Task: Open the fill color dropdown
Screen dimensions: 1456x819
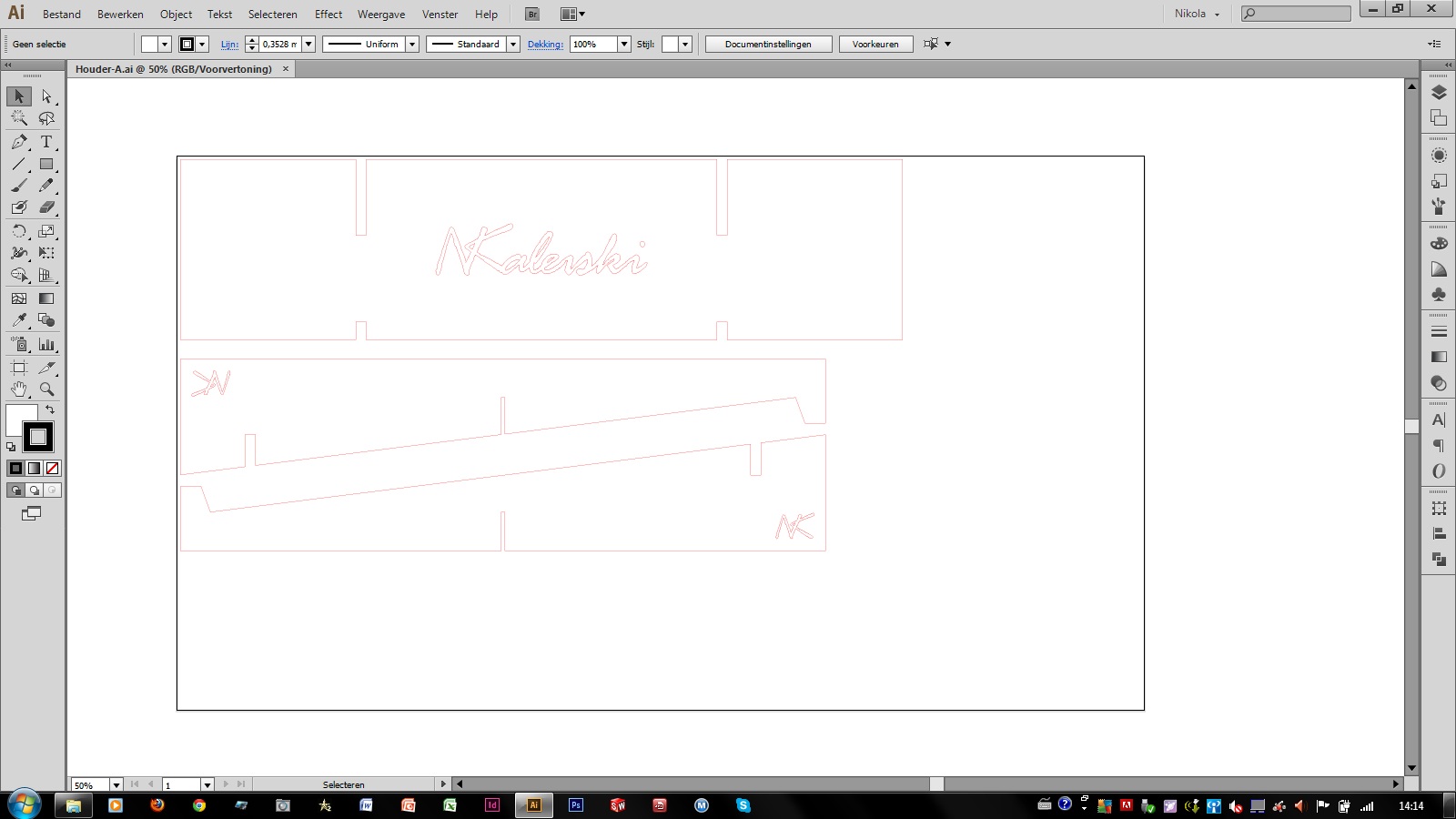Action: coord(165,44)
